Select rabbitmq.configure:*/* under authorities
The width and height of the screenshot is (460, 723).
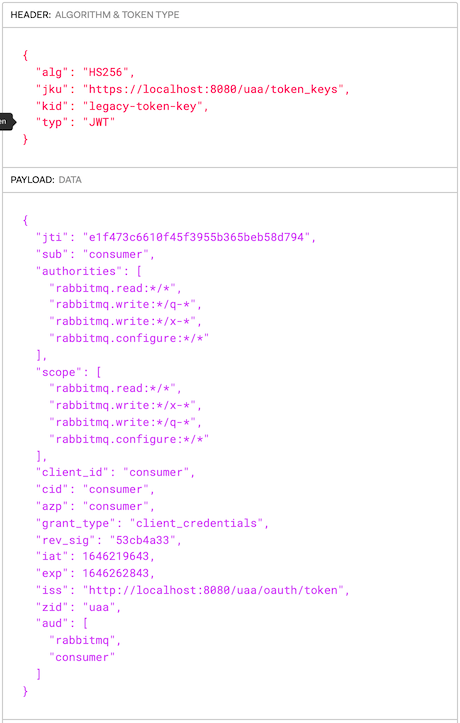click(x=129, y=338)
